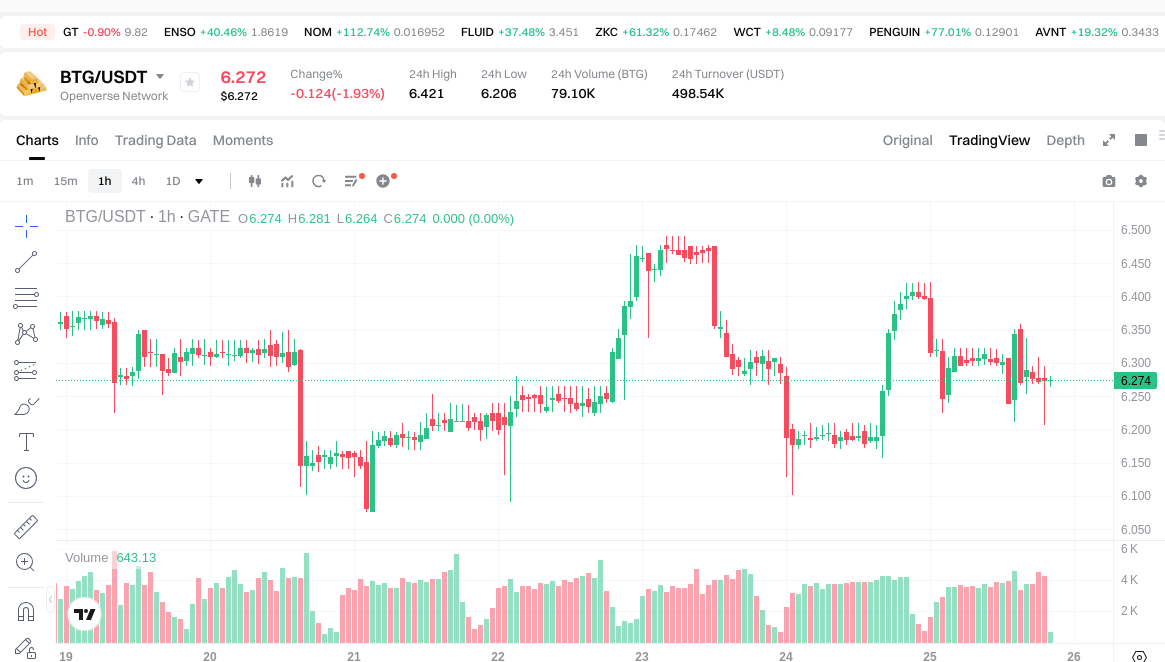
Task: Activate the magnet snap mode
Action: tap(26, 611)
